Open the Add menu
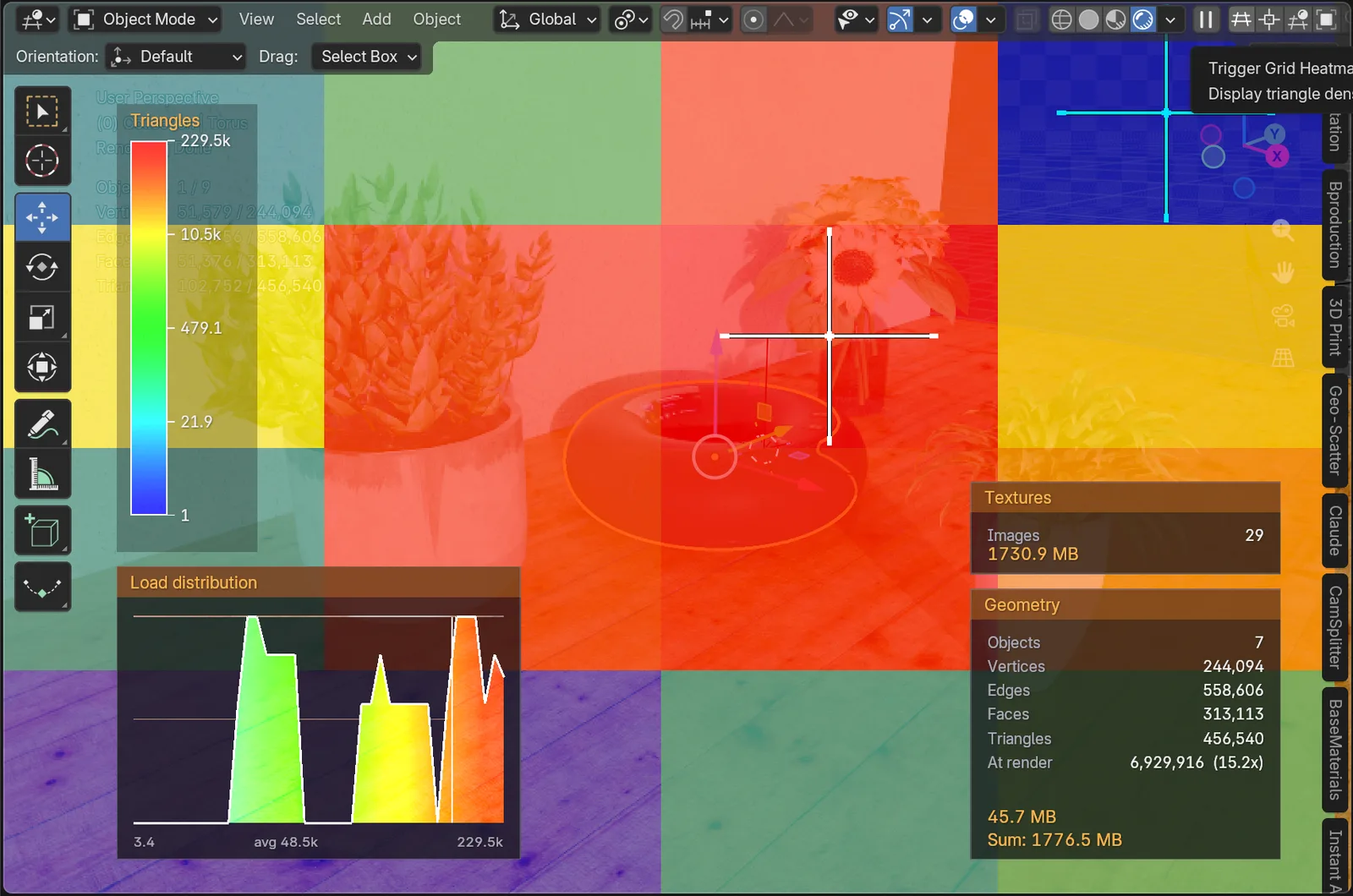 click(x=376, y=19)
